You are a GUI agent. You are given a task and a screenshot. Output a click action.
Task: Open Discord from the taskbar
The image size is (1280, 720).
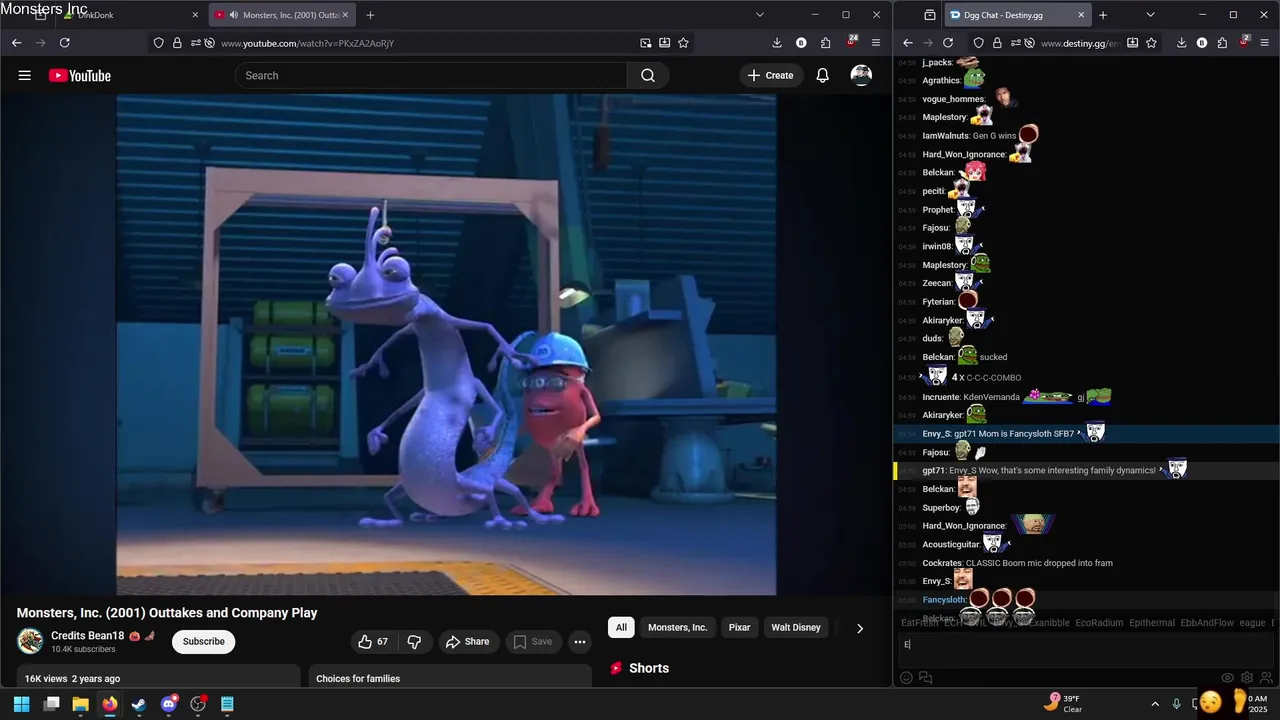(x=168, y=704)
